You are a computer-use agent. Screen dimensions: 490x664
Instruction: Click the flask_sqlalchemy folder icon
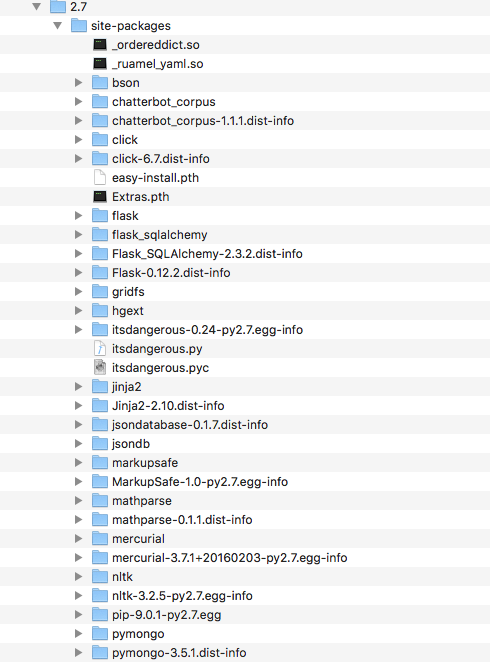[100, 234]
